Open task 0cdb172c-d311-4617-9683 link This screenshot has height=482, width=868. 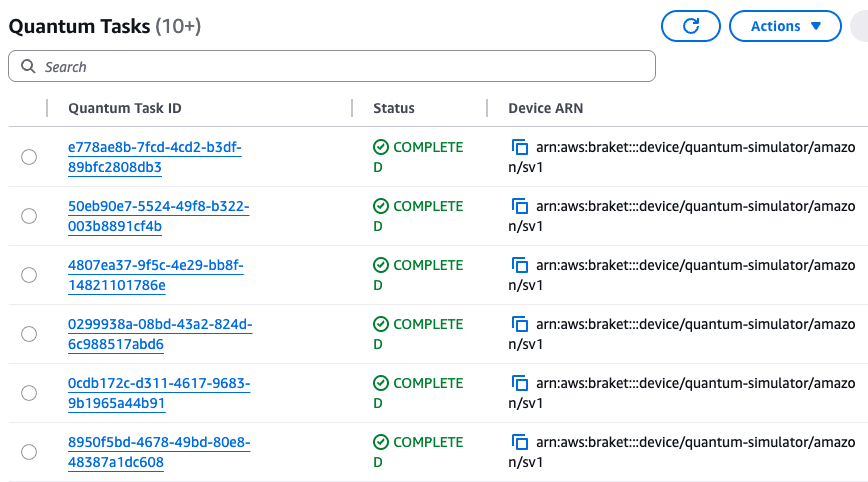[159, 393]
